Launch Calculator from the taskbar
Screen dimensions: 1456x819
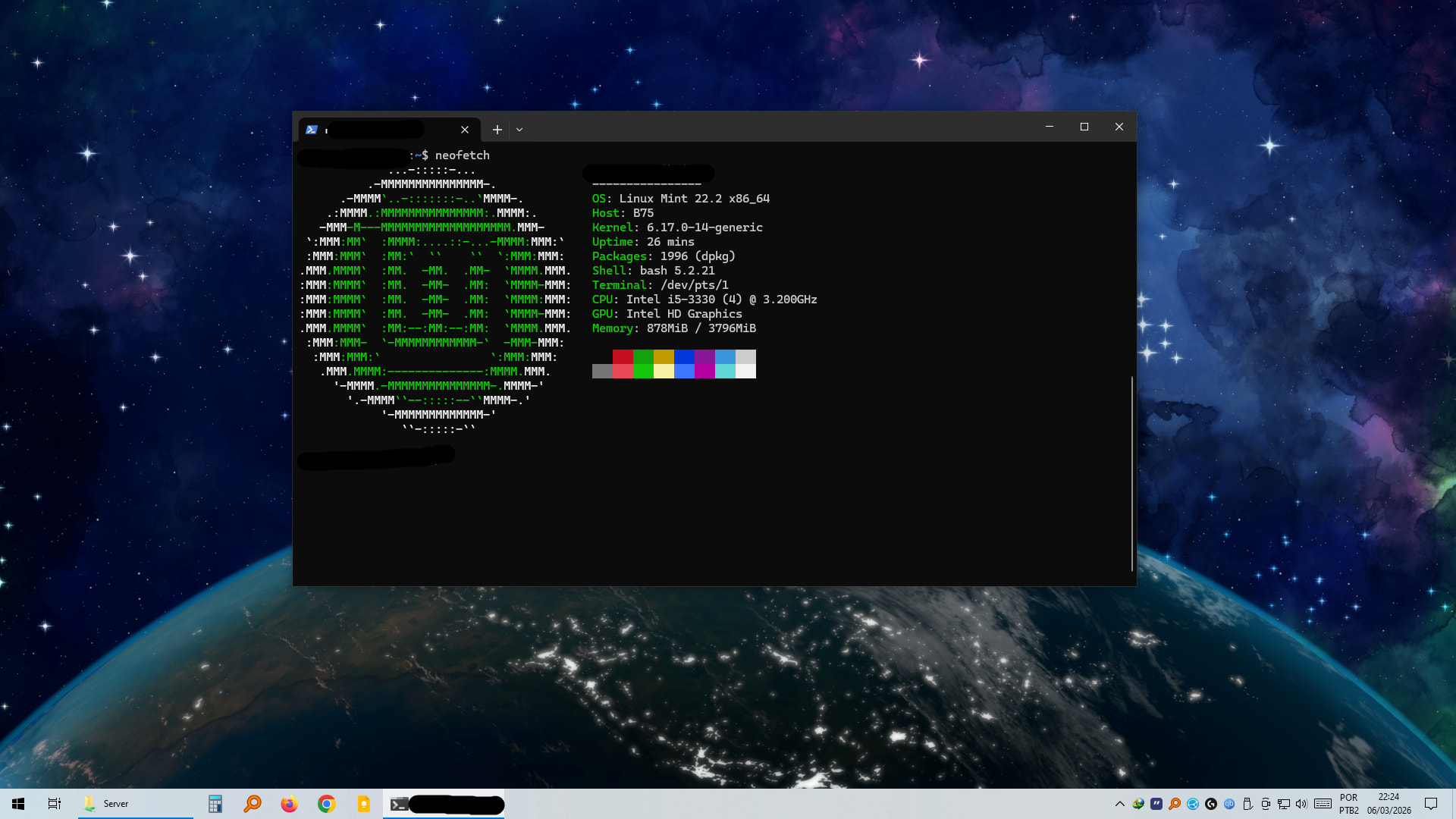(x=215, y=804)
